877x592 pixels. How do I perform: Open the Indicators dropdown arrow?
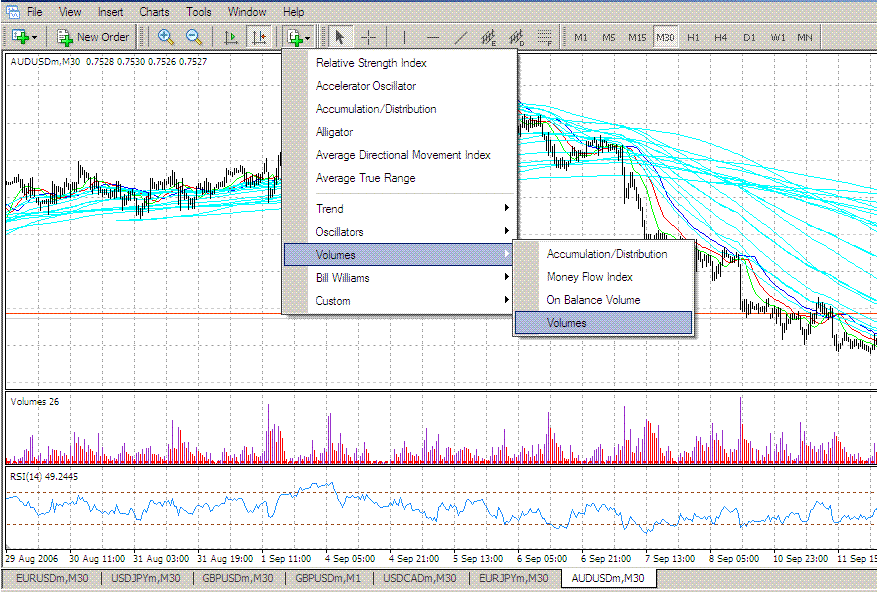(x=308, y=37)
